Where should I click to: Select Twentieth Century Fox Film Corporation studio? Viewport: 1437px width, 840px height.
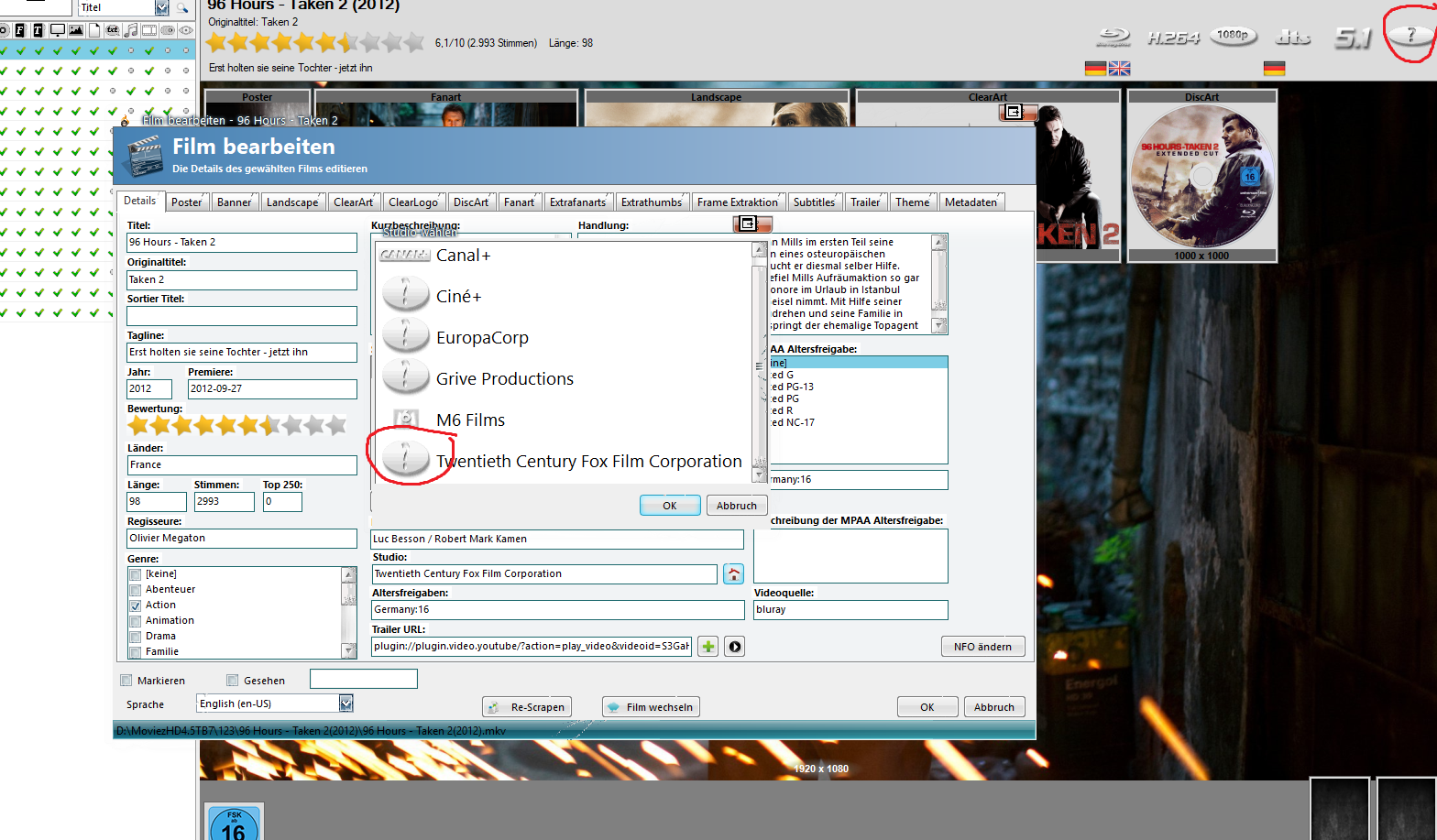click(564, 462)
